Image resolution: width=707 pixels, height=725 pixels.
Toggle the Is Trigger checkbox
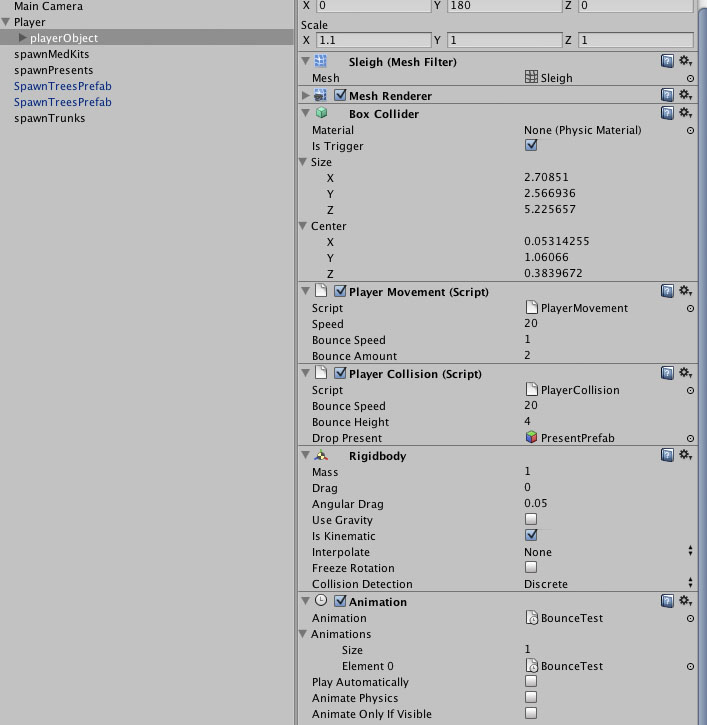[x=531, y=146]
